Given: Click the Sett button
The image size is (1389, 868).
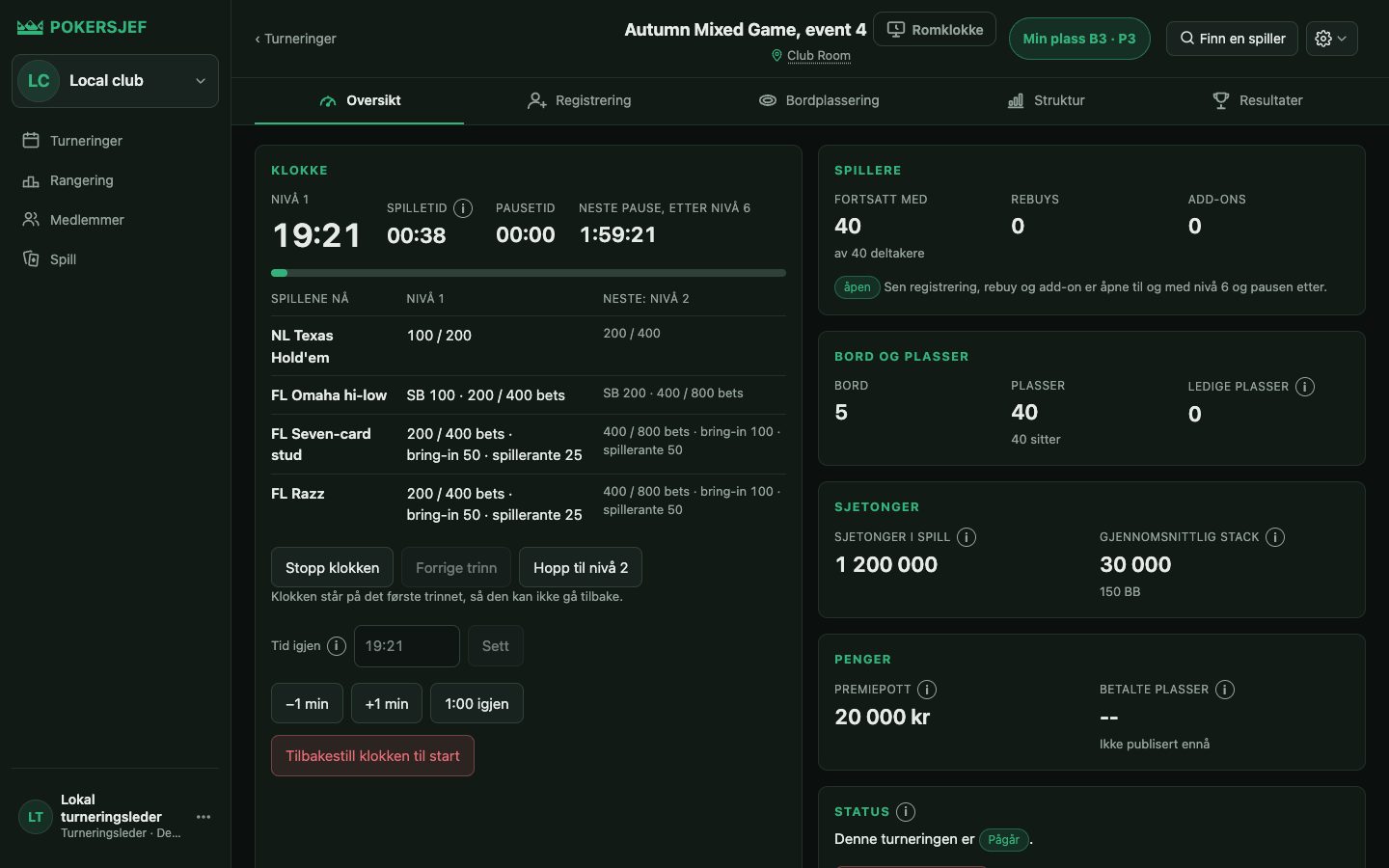Looking at the screenshot, I should (x=496, y=646).
